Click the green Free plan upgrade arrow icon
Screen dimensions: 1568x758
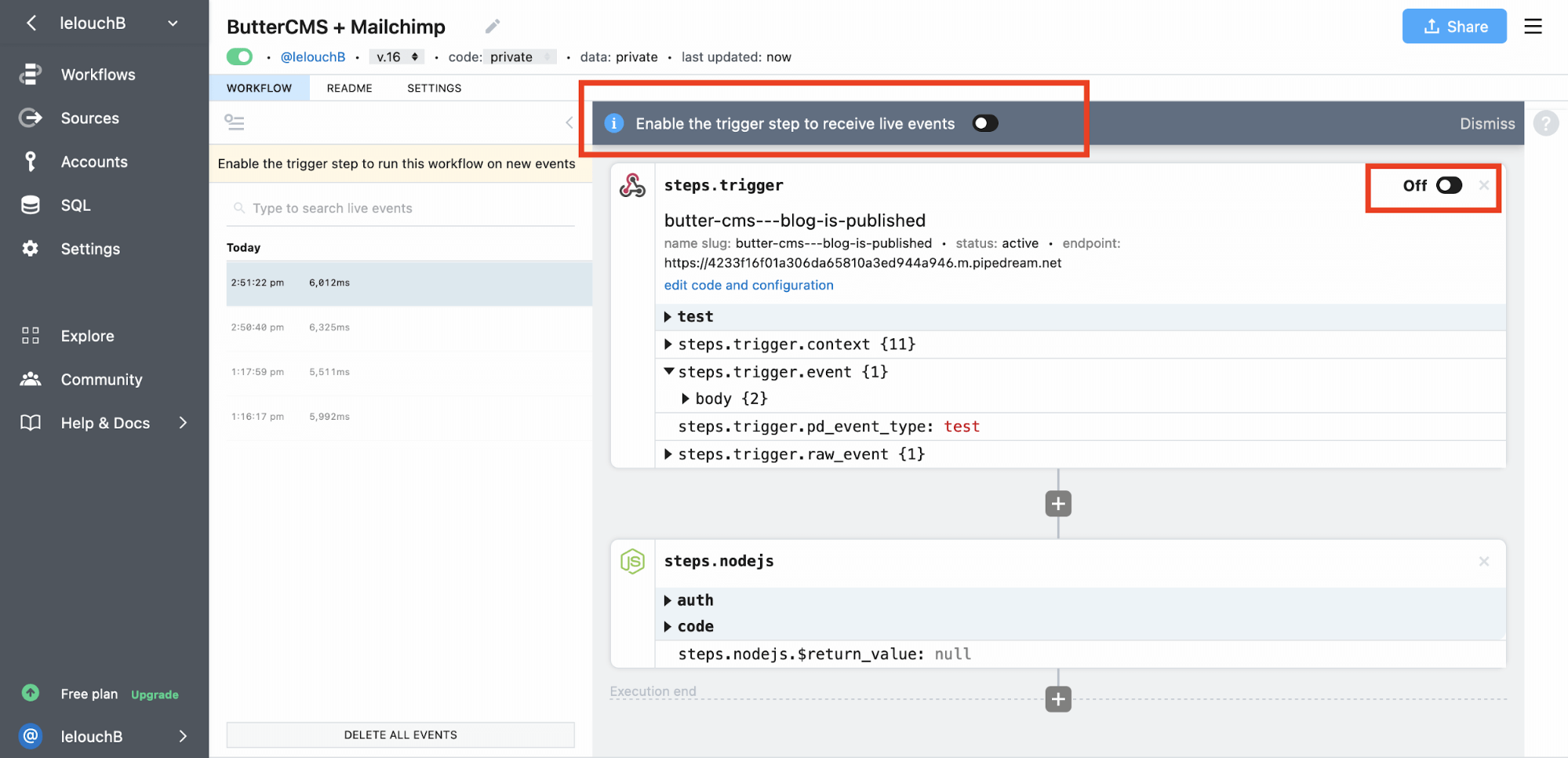coord(31,693)
